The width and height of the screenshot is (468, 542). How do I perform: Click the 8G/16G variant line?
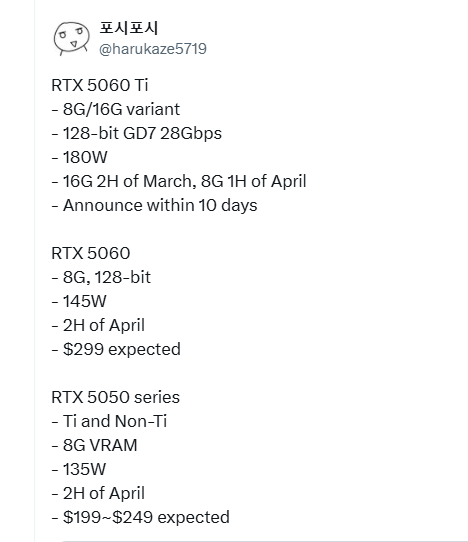116,110
